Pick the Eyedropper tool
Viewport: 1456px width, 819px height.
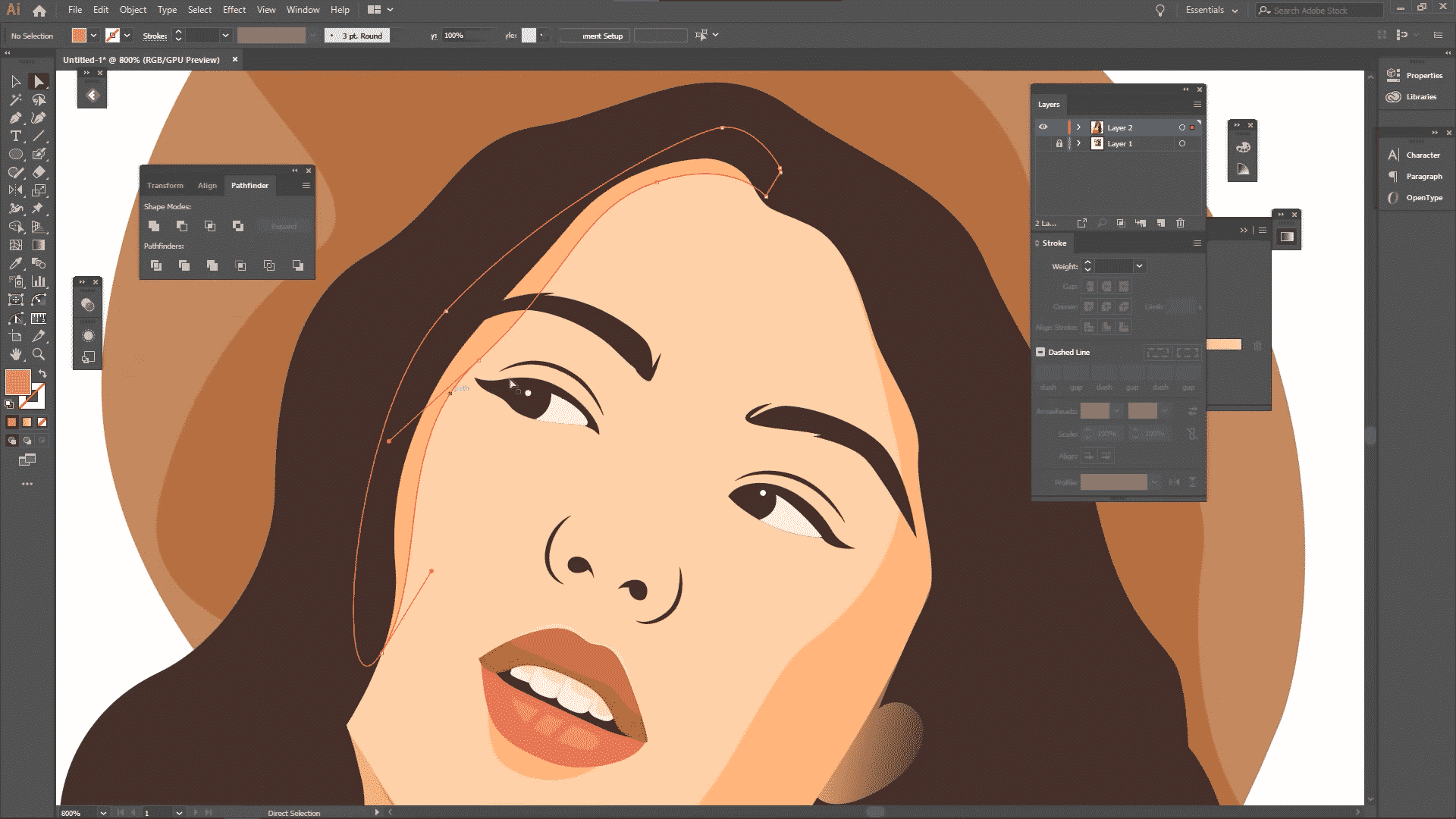[15, 263]
